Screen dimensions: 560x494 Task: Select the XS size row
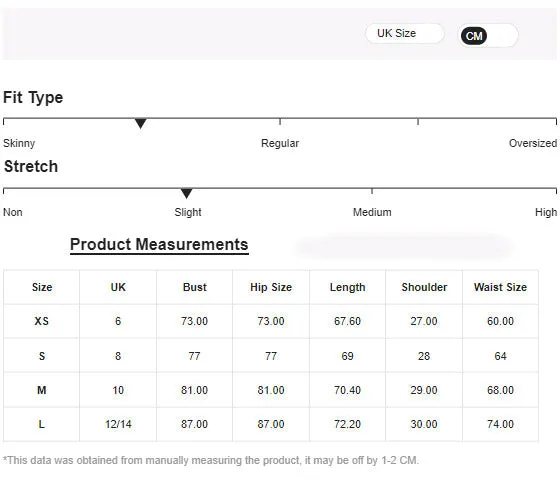(271, 321)
